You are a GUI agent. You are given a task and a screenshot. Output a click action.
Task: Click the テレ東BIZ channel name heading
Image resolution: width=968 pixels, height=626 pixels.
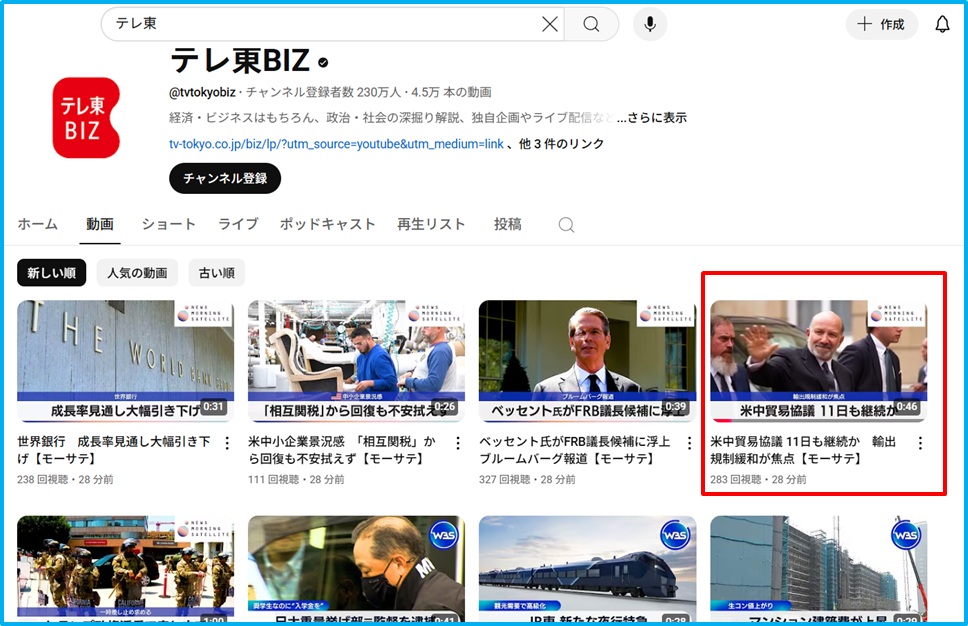(x=240, y=61)
